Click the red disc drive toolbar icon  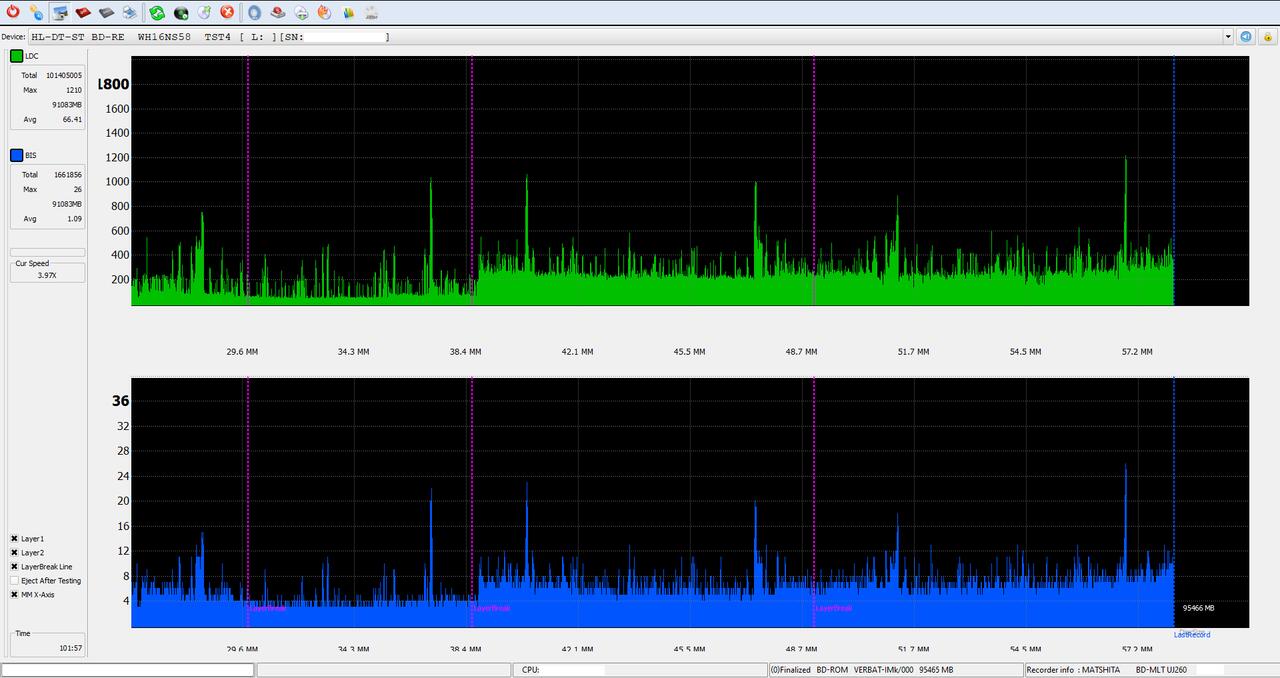click(x=278, y=12)
